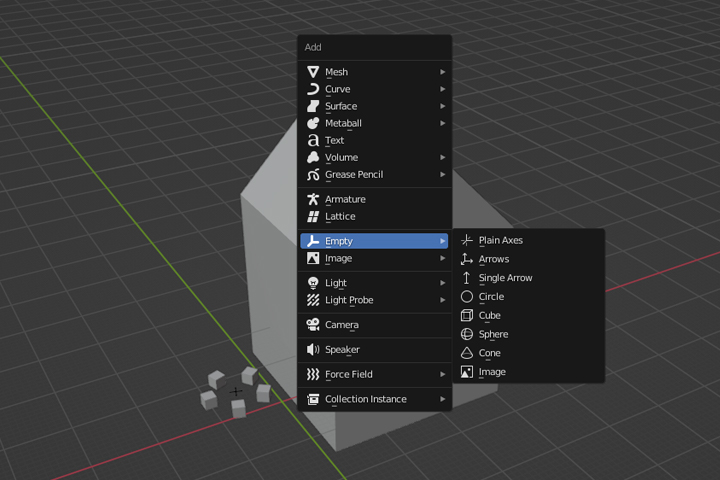The height and width of the screenshot is (480, 720).
Task: Open the Light Probe submenu
Action: tap(374, 300)
